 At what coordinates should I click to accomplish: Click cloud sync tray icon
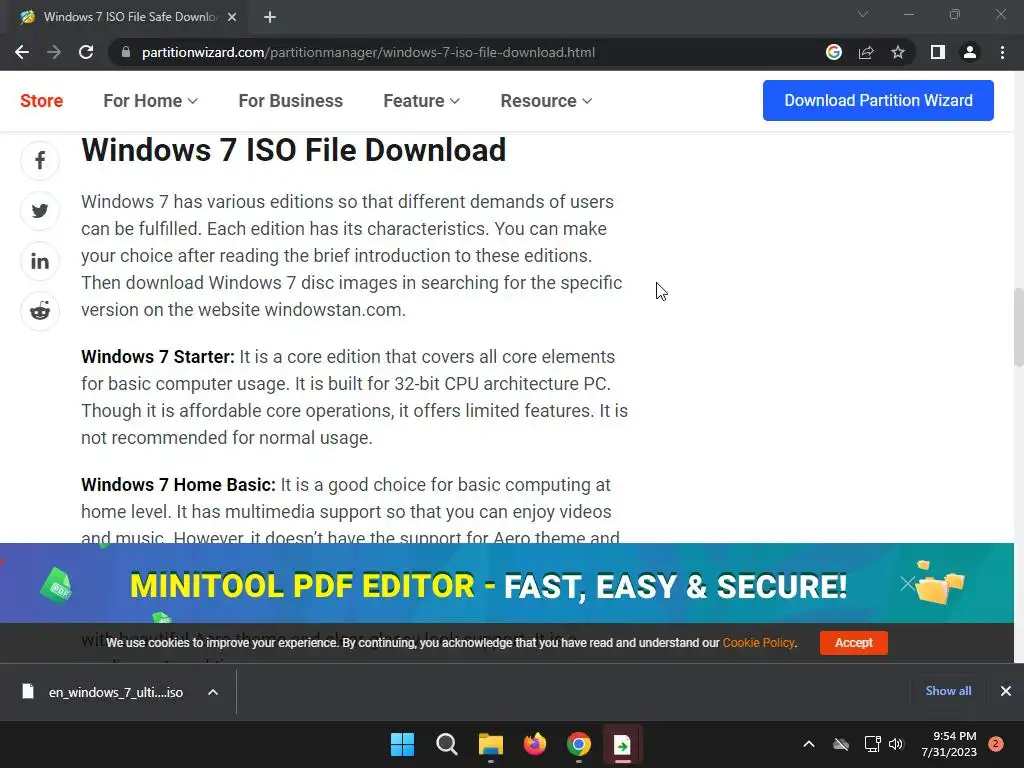click(841, 744)
